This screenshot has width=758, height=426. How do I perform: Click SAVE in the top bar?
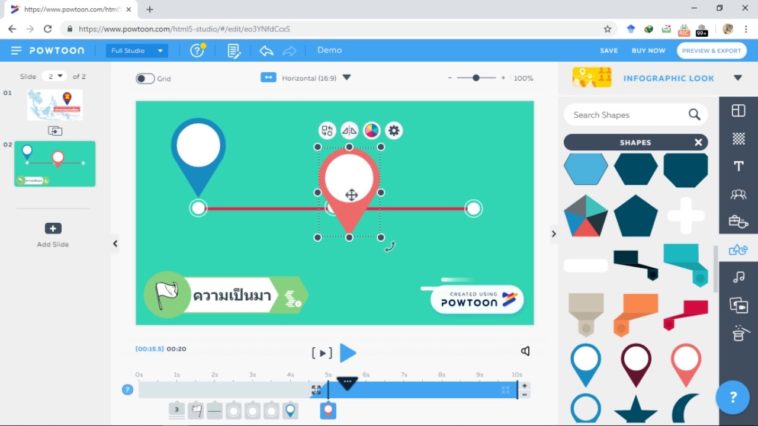point(608,50)
